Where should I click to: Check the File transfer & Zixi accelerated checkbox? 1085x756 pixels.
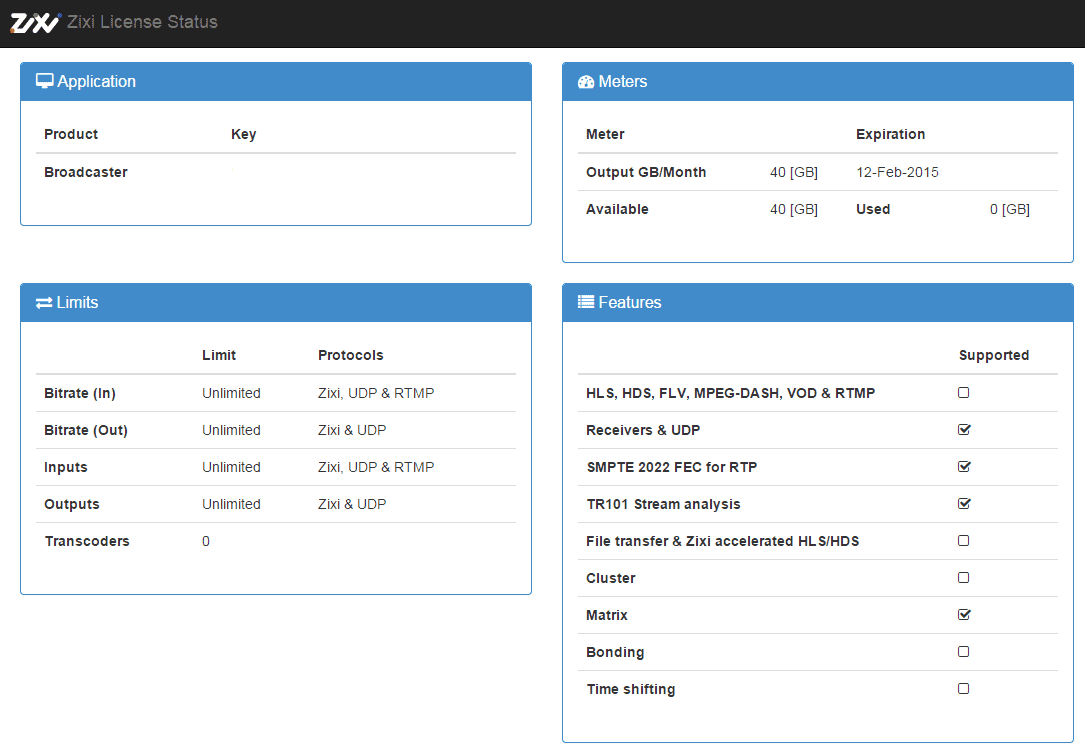point(963,541)
